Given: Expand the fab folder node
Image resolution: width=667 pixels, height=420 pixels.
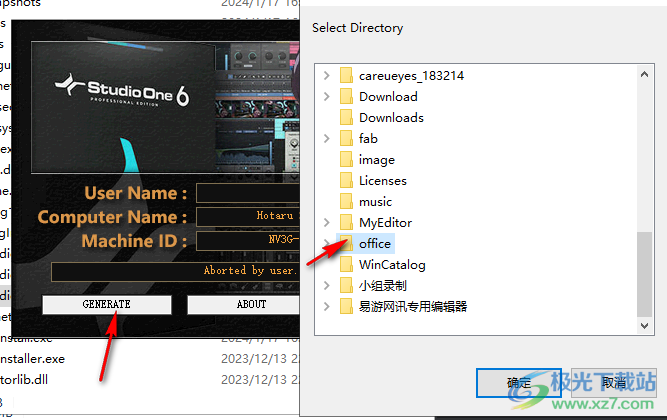Looking at the screenshot, I should [x=327, y=139].
